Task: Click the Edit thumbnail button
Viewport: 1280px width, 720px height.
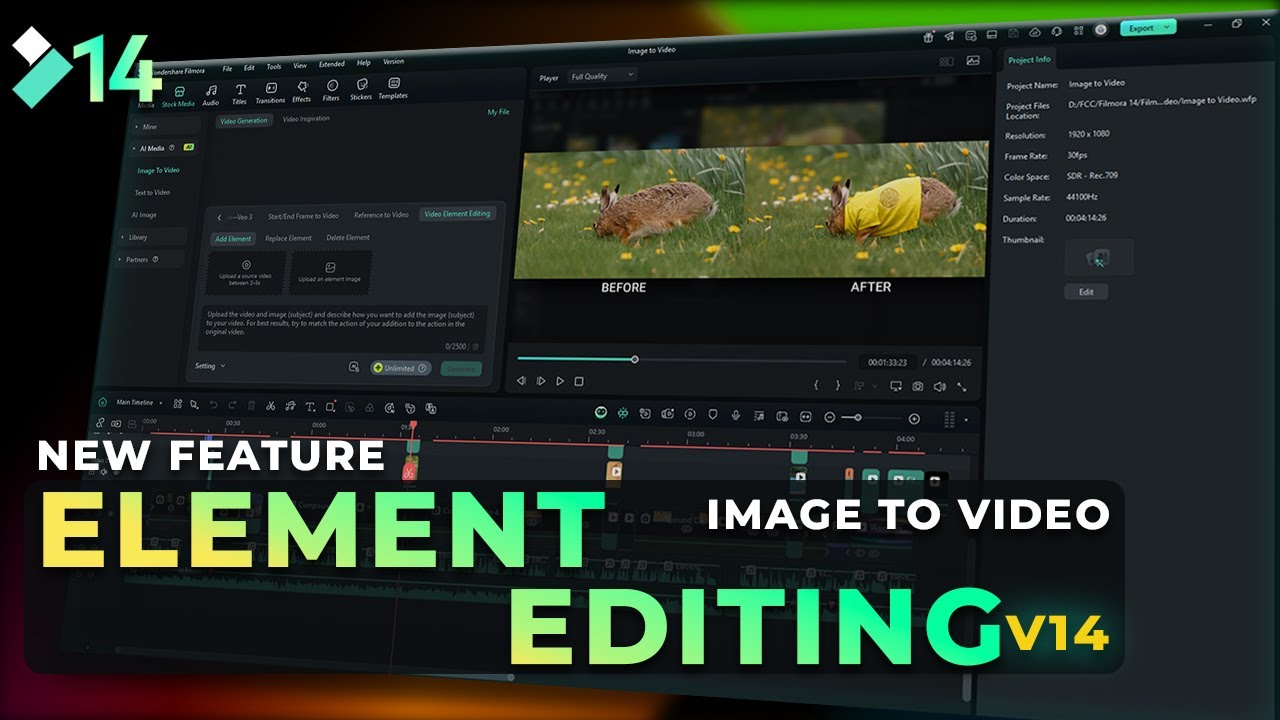Action: pos(1086,292)
